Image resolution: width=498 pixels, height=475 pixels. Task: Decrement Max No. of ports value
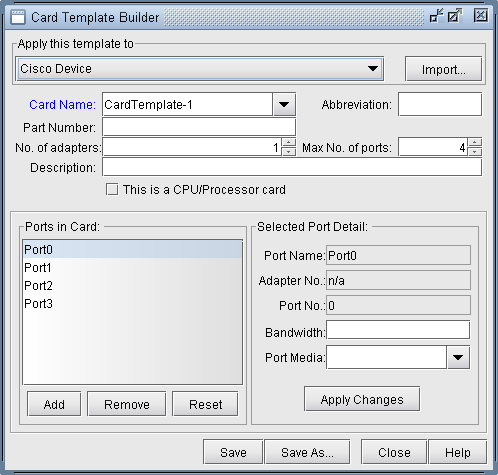pos(475,151)
